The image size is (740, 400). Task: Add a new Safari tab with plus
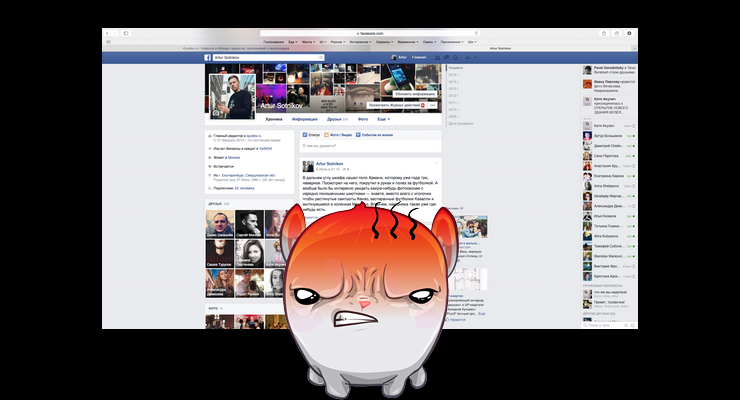(635, 48)
